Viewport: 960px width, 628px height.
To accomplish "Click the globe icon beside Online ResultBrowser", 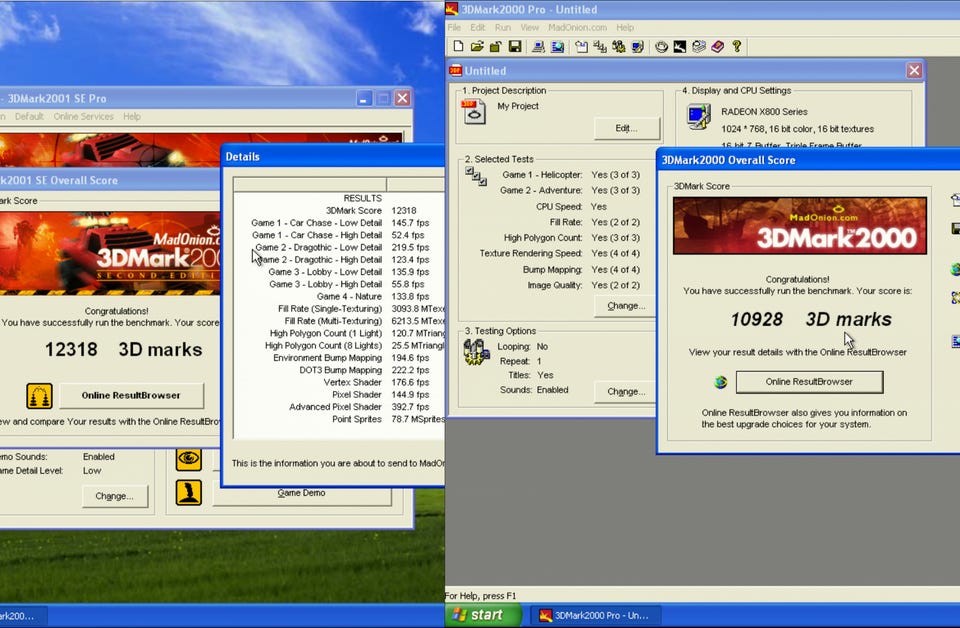I will (720, 382).
